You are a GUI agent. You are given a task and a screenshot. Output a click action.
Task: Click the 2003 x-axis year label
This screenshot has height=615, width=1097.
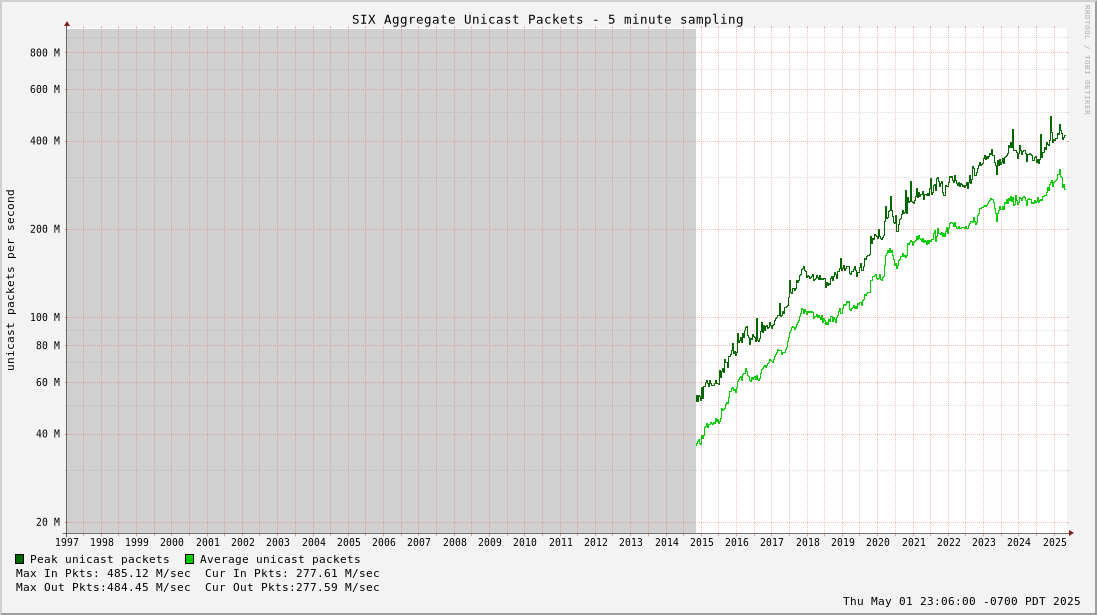click(278, 542)
